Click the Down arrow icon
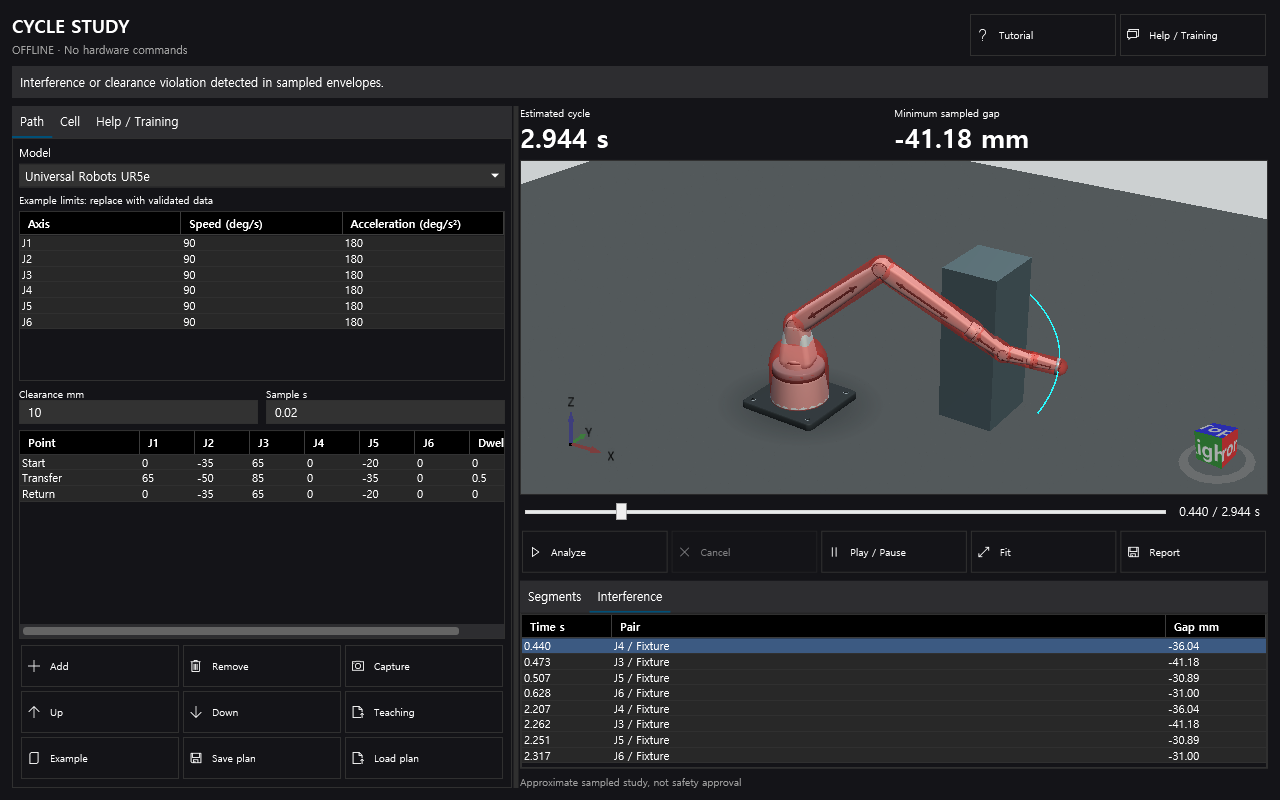 (196, 712)
